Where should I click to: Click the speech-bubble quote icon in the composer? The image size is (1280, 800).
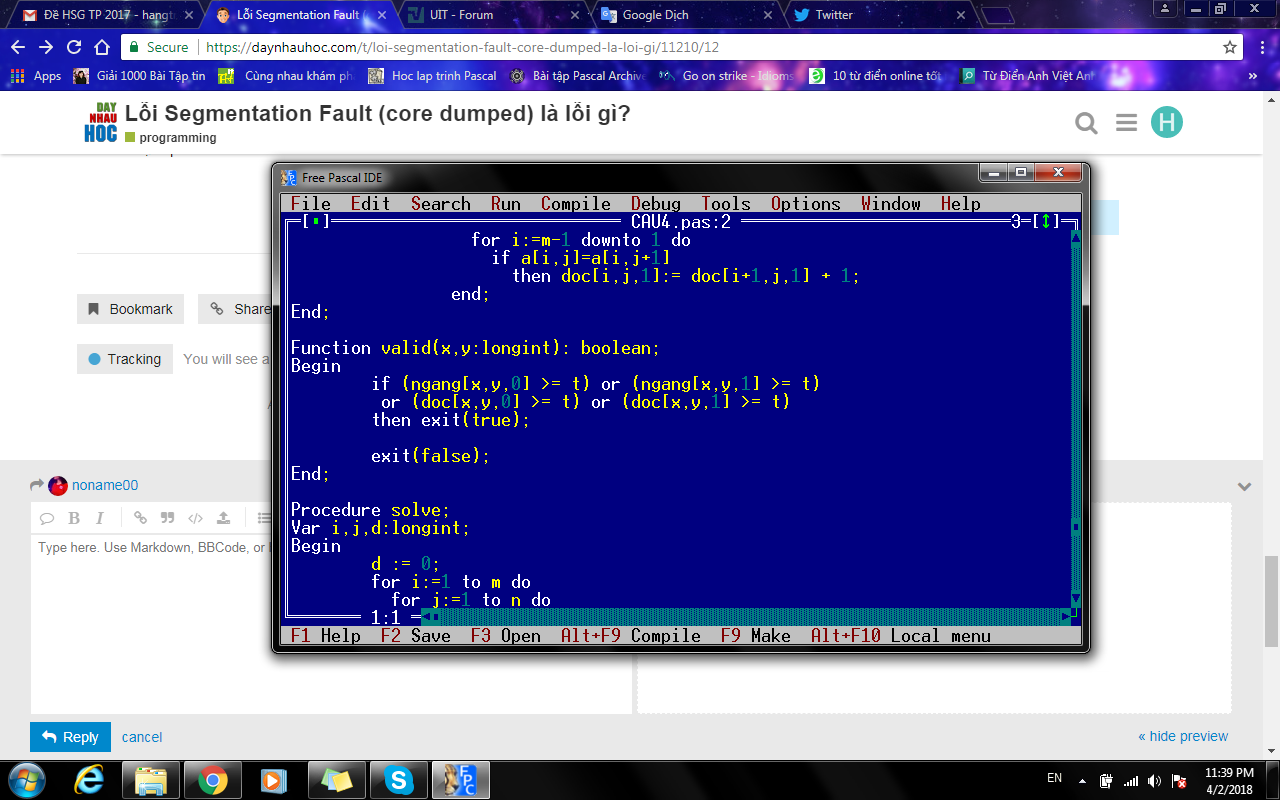[x=48, y=517]
